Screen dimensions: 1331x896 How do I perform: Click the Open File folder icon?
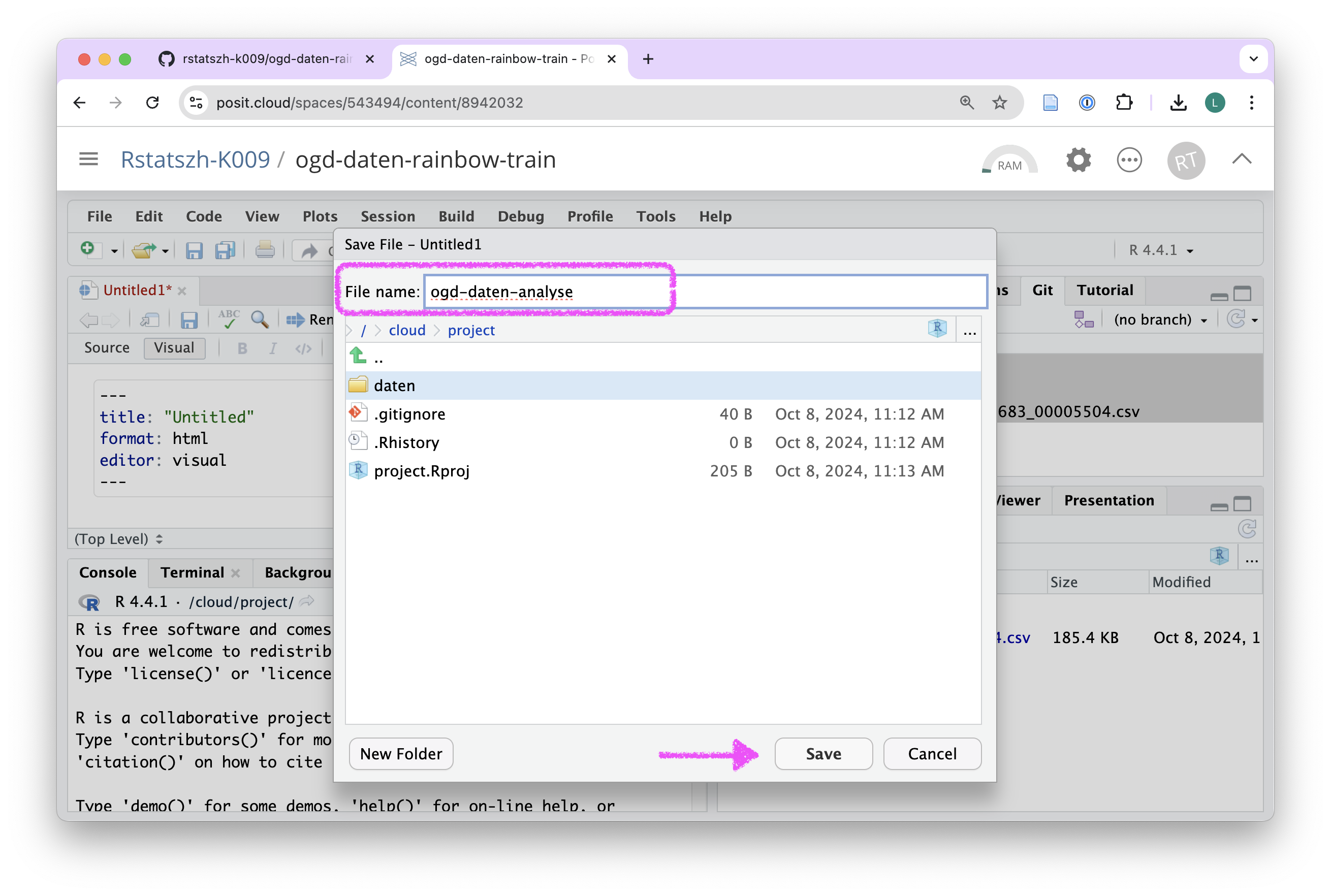(x=143, y=250)
